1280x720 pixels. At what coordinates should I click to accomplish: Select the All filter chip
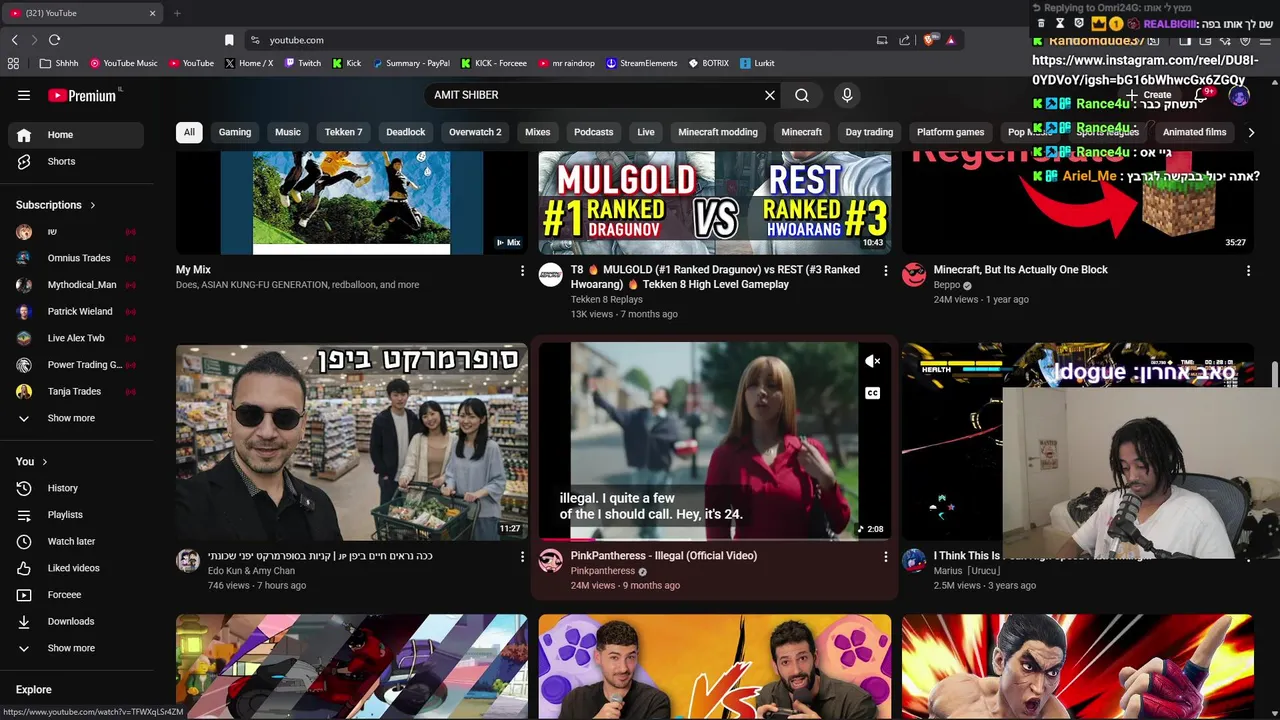[x=189, y=132]
